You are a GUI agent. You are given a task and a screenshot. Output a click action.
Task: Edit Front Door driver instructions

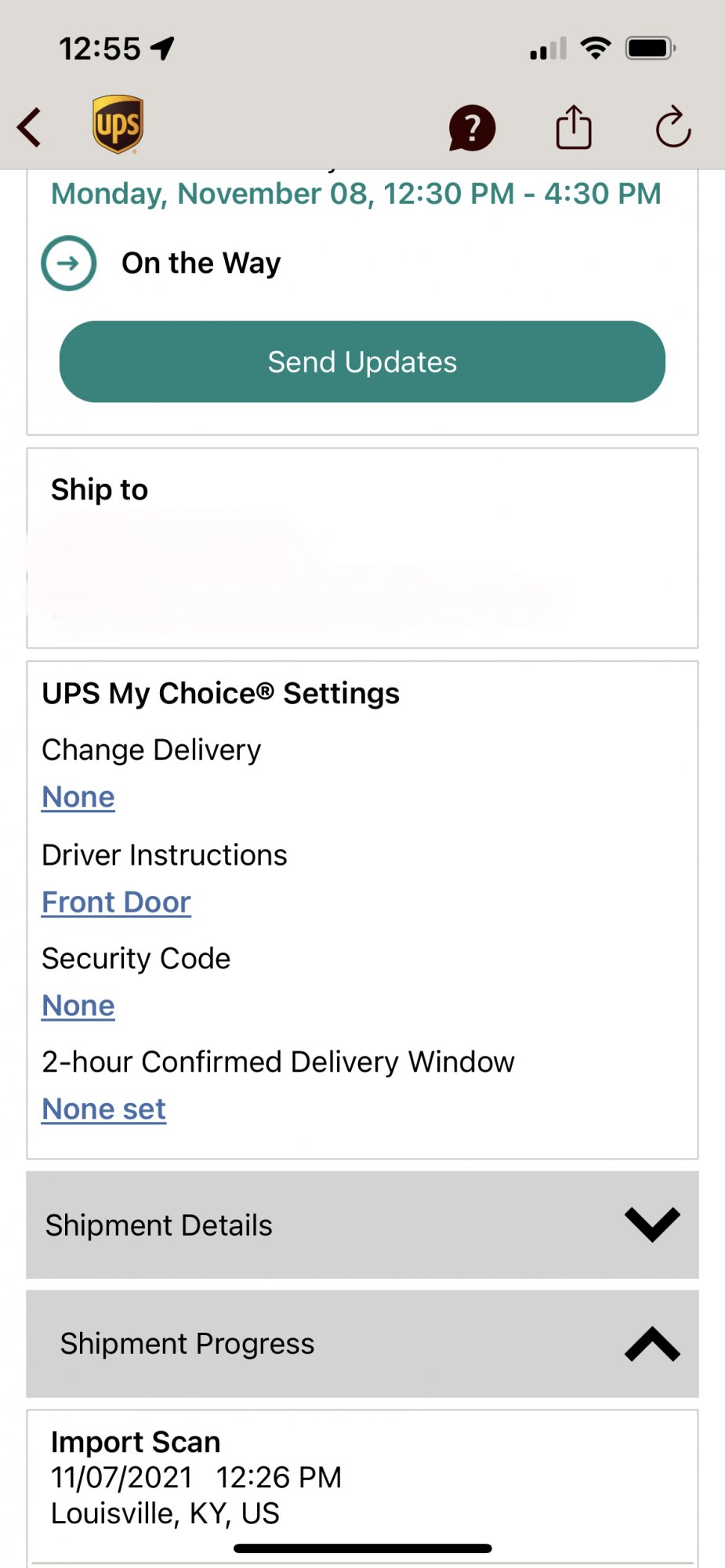click(x=116, y=902)
